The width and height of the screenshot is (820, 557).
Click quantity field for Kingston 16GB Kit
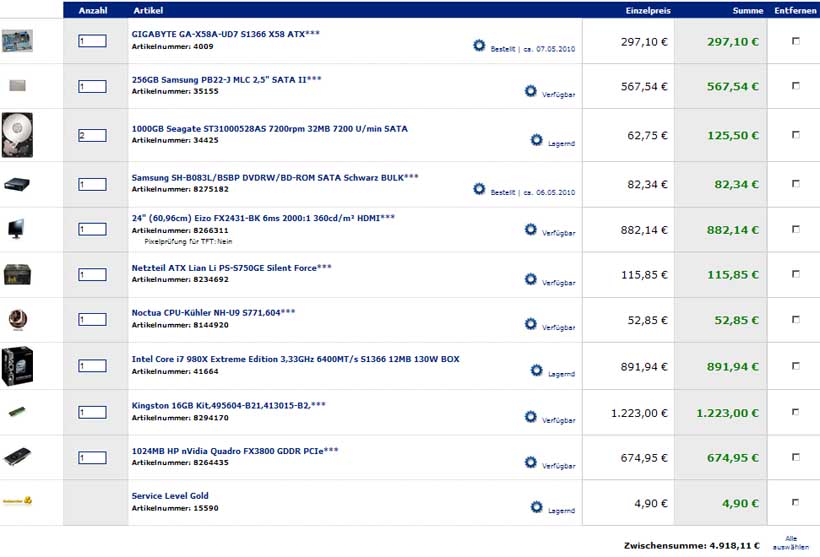(93, 413)
